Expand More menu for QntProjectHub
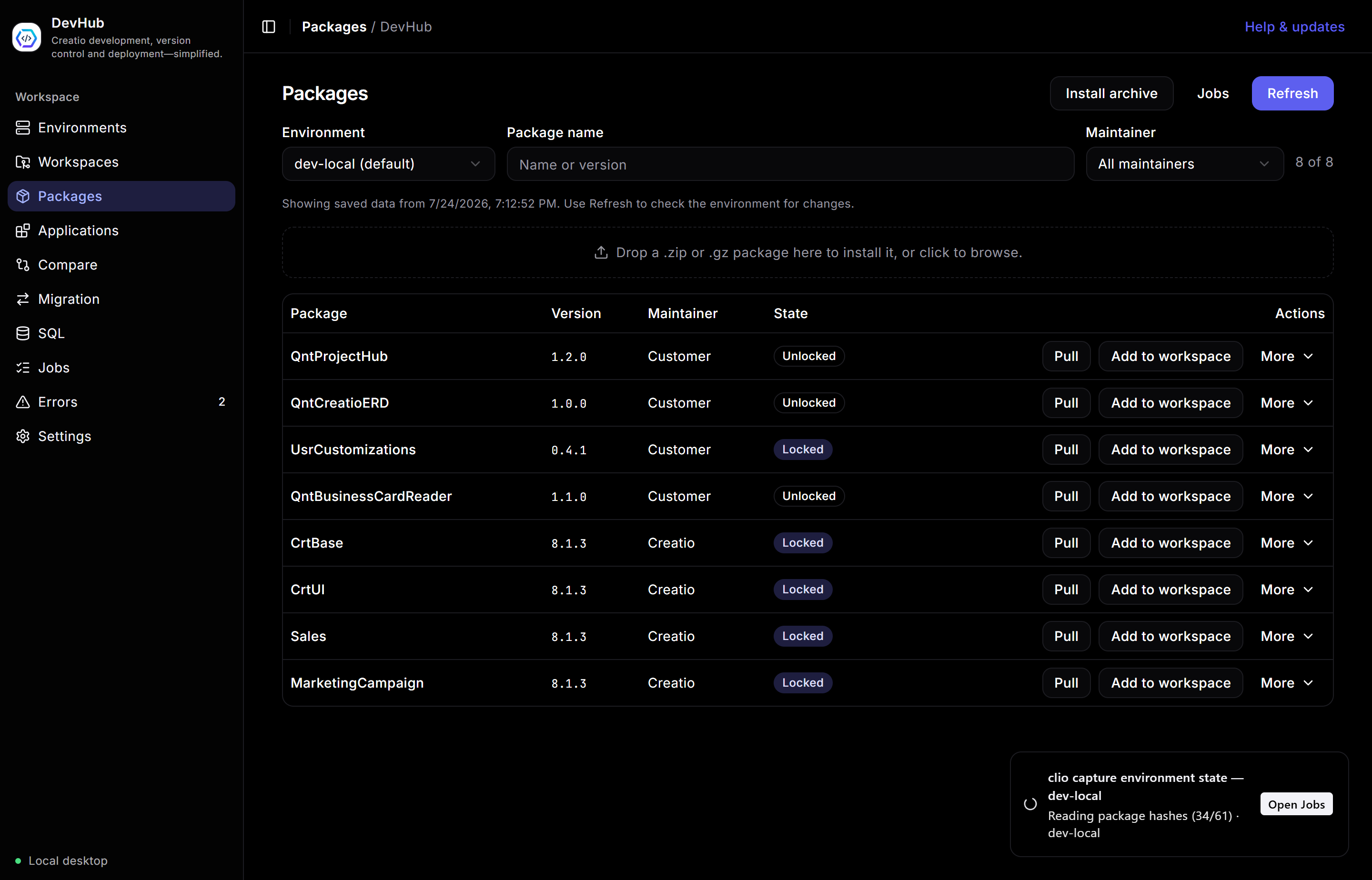The image size is (1372, 880). [x=1287, y=356]
